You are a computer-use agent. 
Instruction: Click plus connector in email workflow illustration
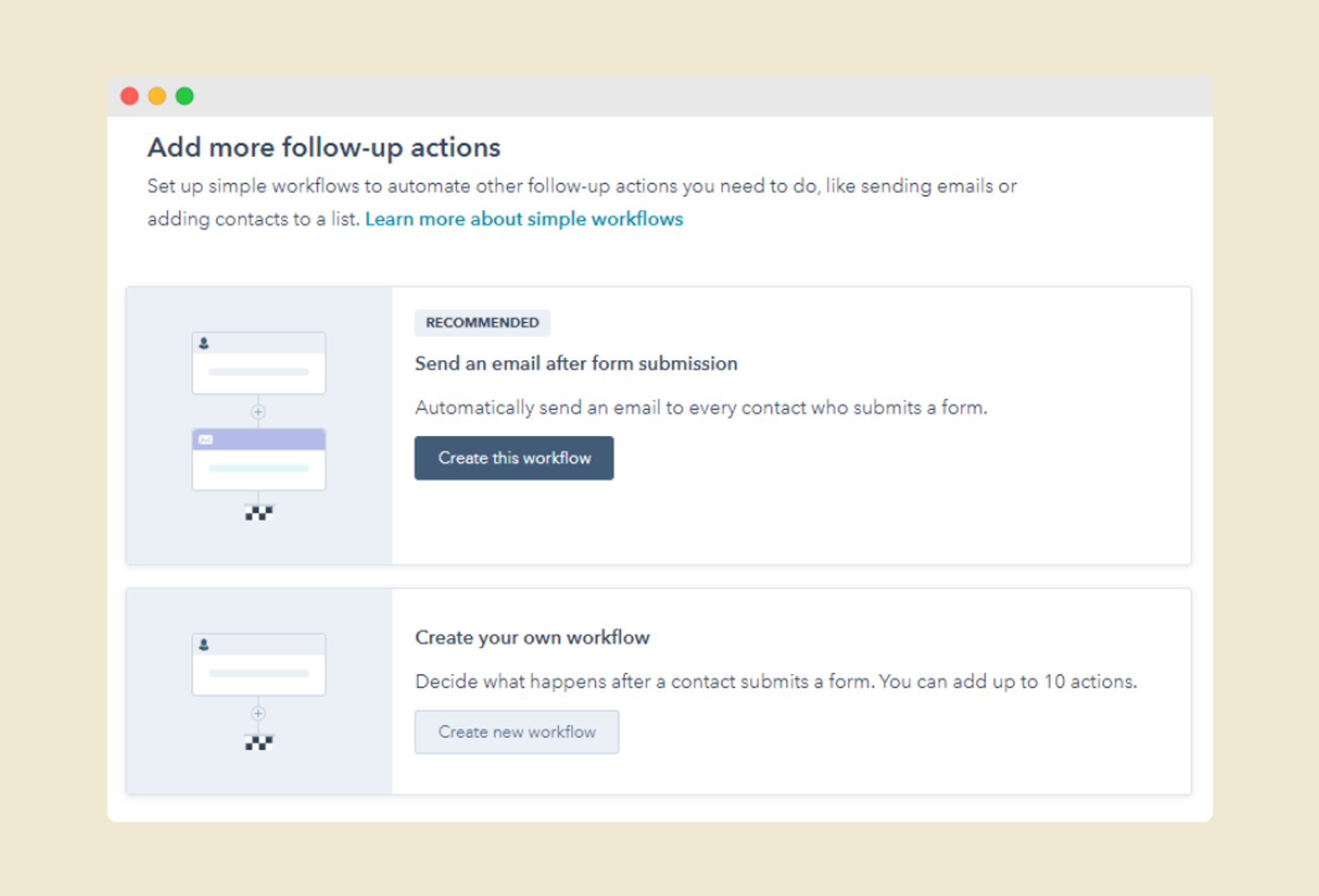[258, 411]
